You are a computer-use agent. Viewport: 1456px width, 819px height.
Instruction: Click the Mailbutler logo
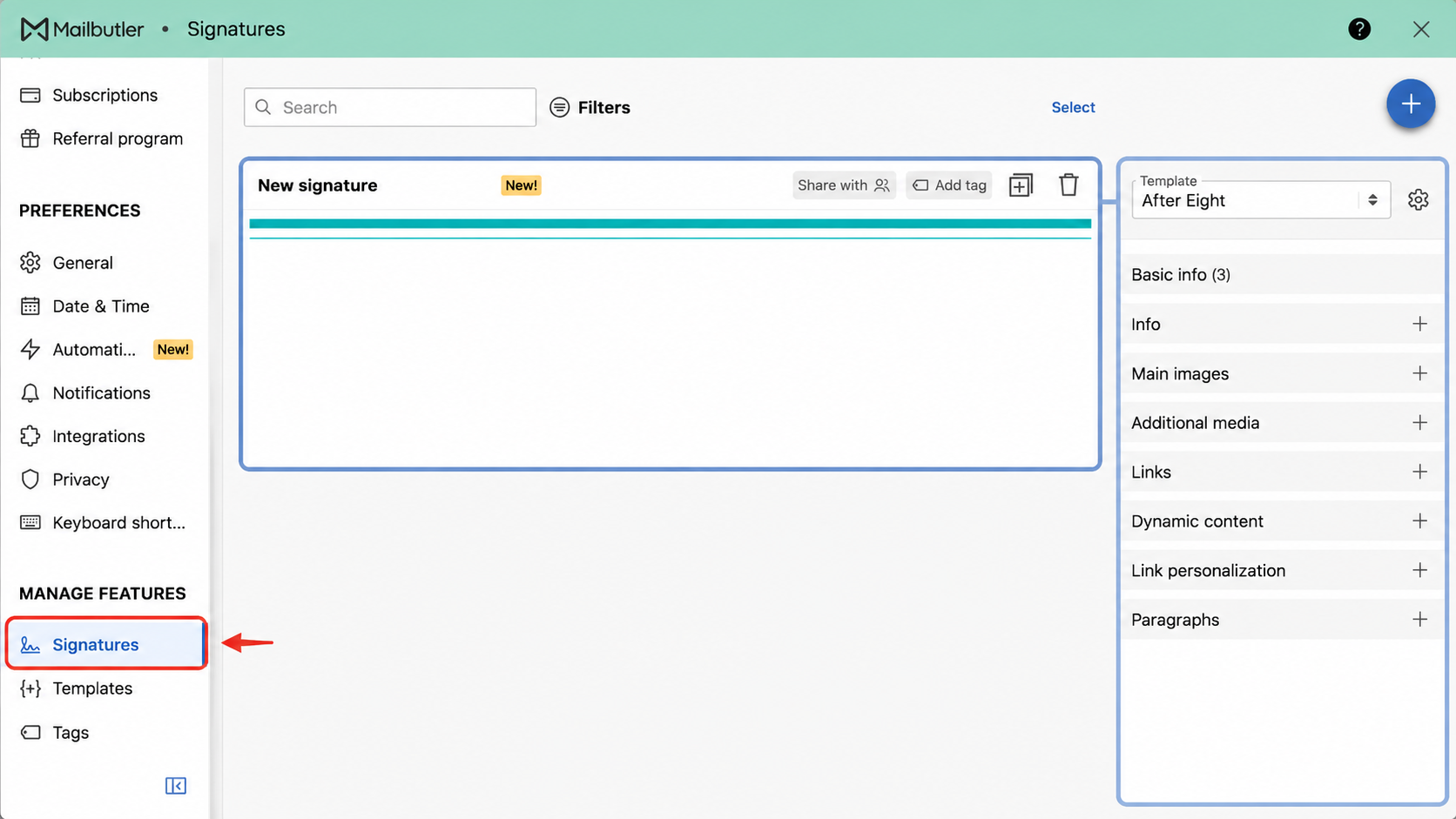click(x=82, y=29)
